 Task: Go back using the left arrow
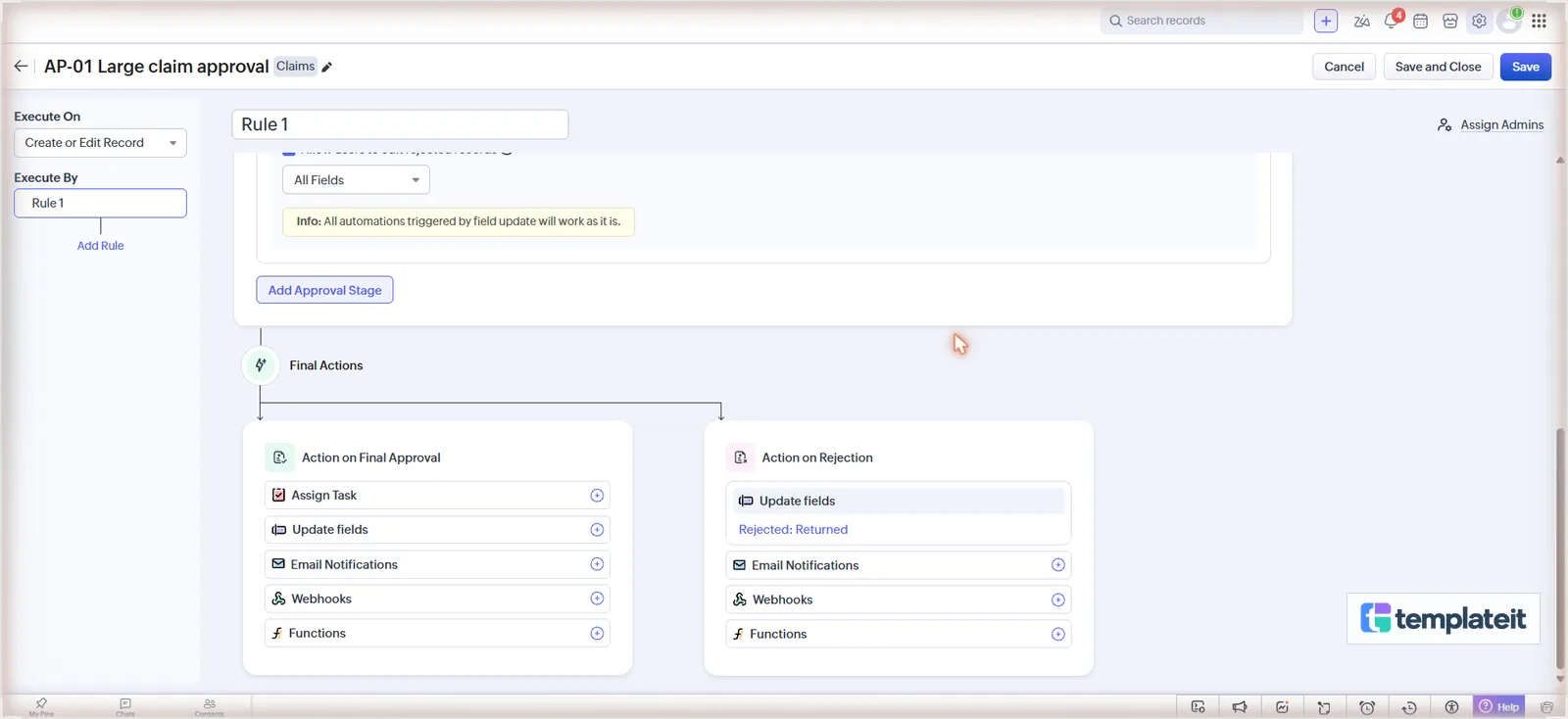click(21, 67)
